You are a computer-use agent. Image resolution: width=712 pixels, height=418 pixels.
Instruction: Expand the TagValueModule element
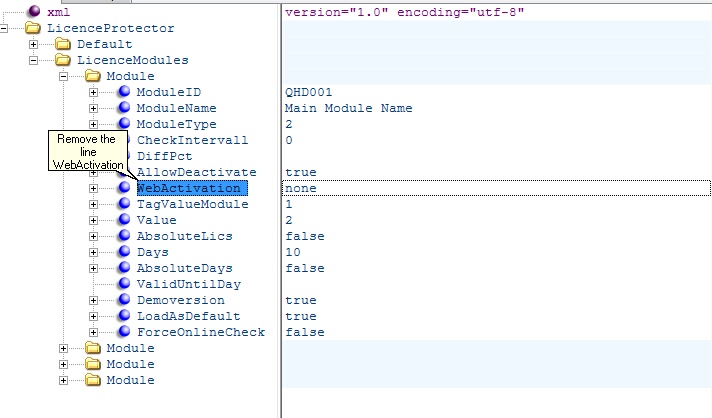point(93,204)
